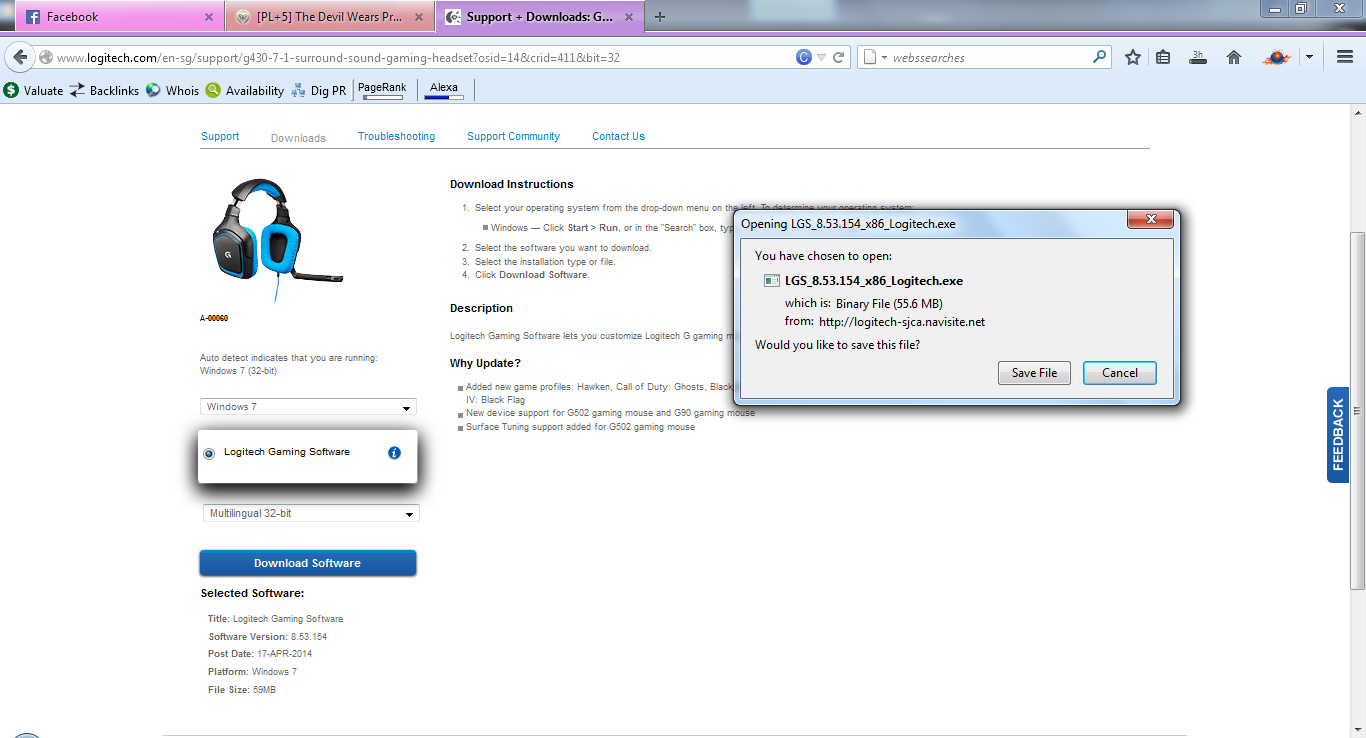Screen dimensions: 1366x738
Task: Click the G430 headset product image
Action: [277, 239]
